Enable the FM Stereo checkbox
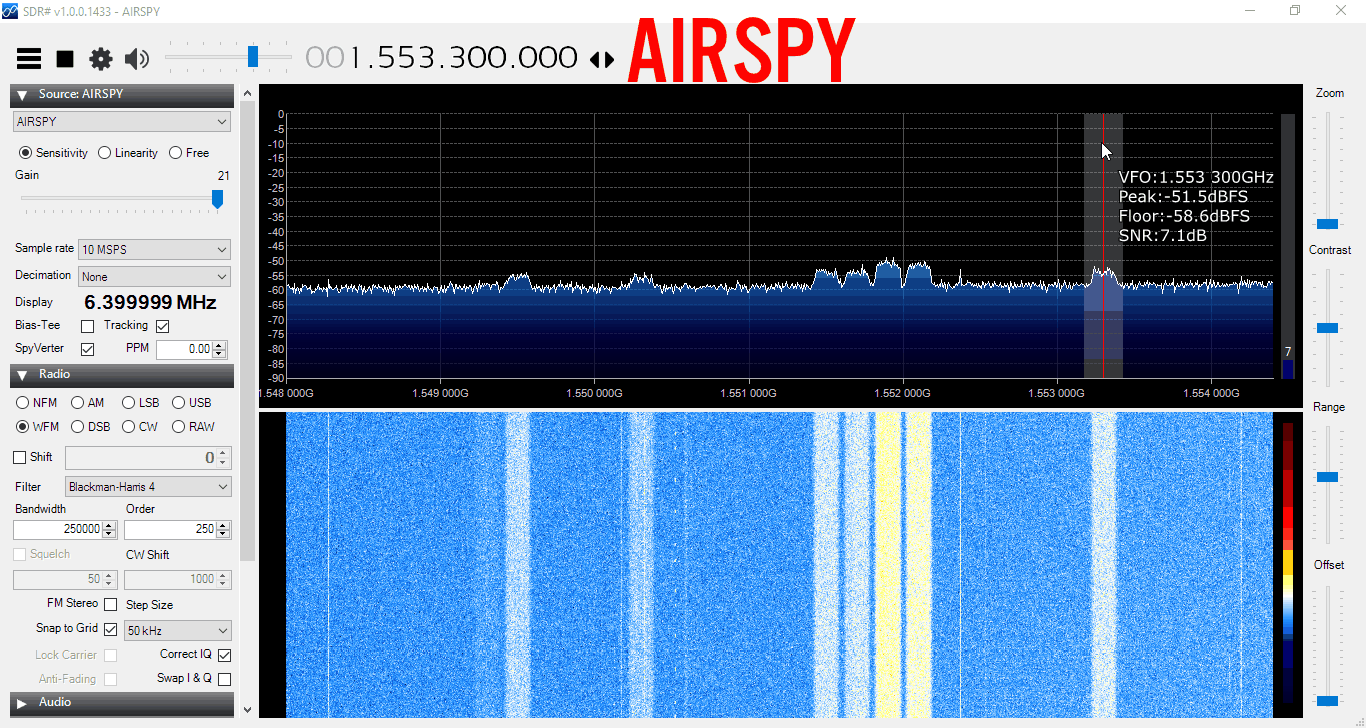Screen dimensions: 1366x728 tap(110, 604)
